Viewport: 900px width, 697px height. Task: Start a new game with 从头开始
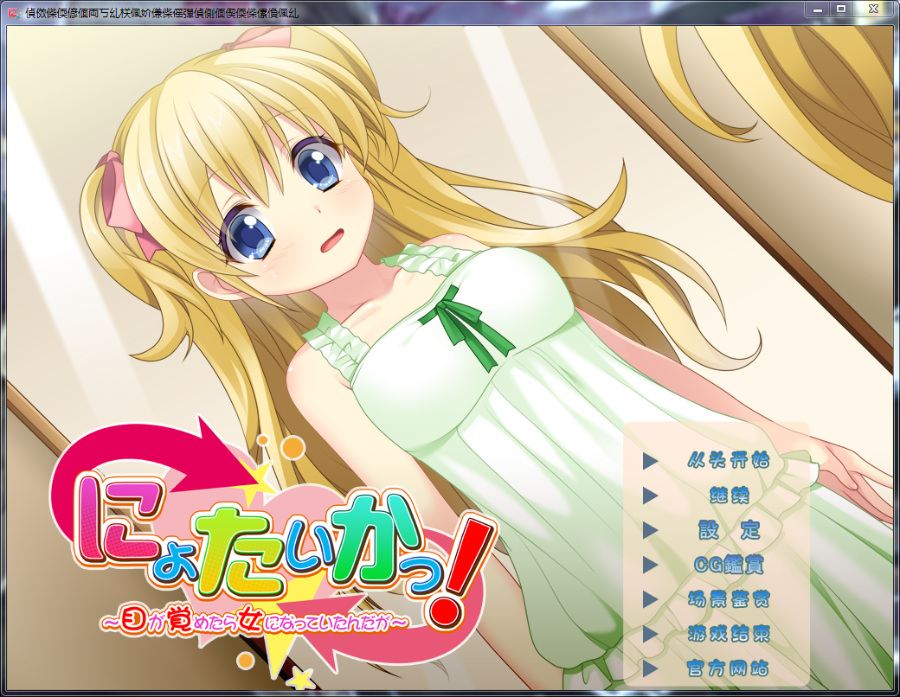tap(728, 460)
